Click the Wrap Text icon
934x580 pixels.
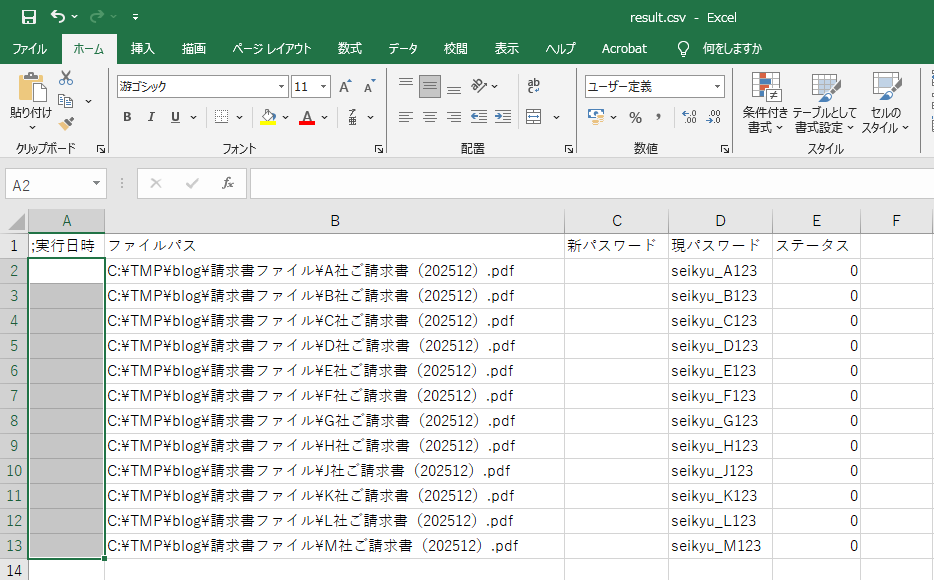tap(534, 87)
